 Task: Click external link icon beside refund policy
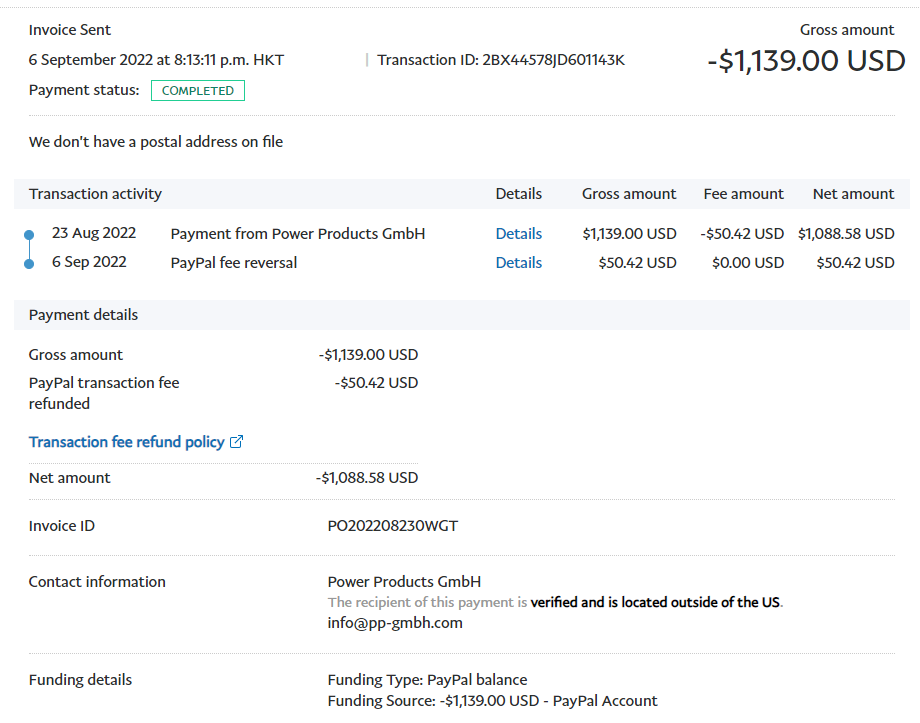(237, 442)
